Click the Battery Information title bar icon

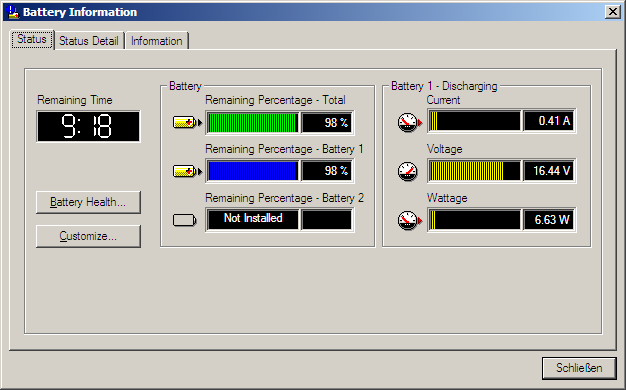13,12
